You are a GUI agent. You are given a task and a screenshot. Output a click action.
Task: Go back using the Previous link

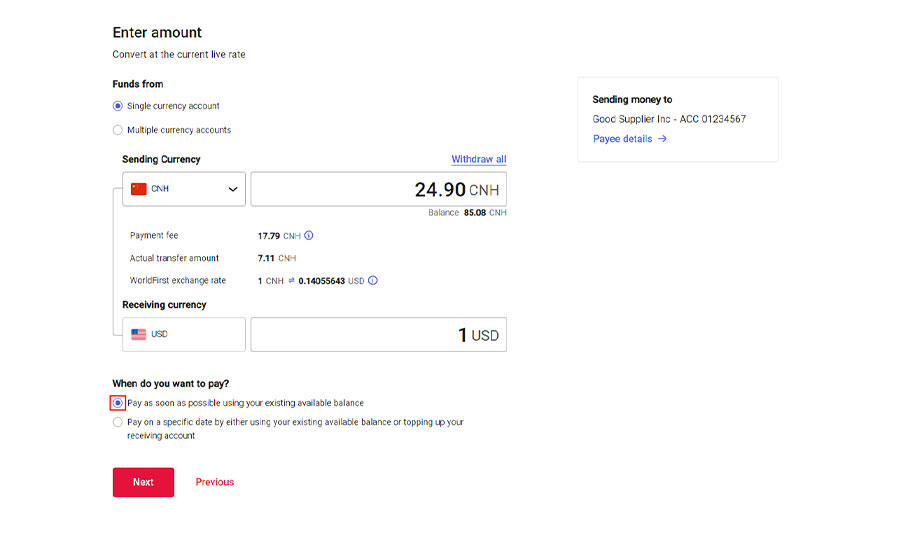click(214, 482)
